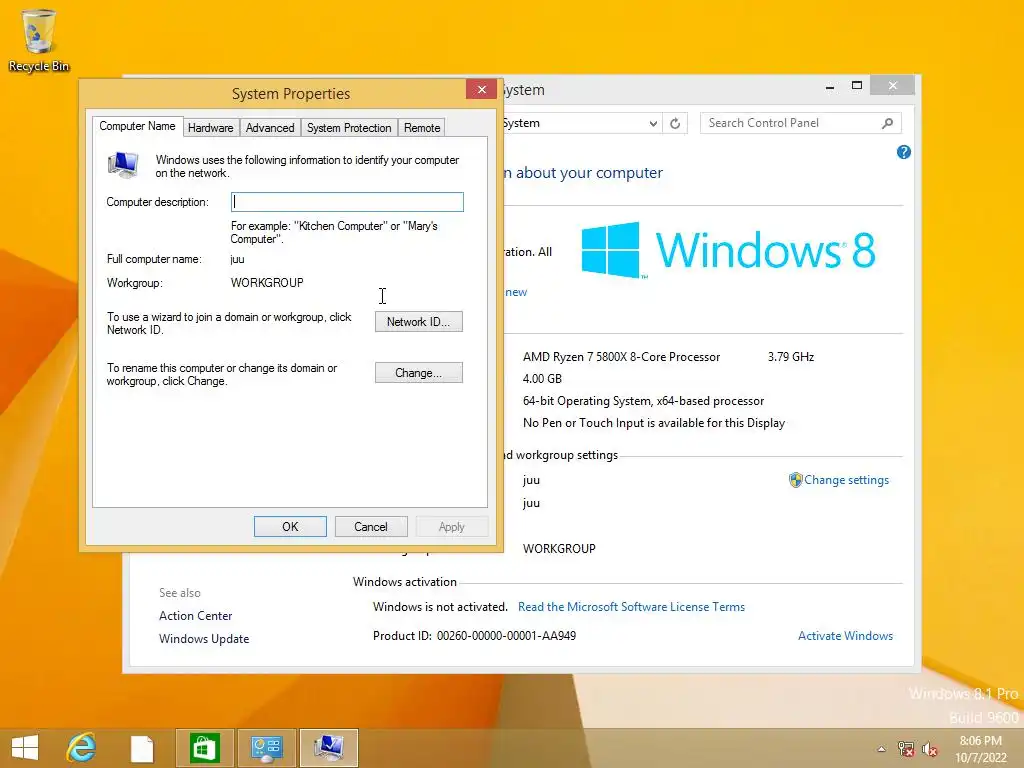Open the System Protection tab
The height and width of the screenshot is (768, 1024).
pos(349,128)
